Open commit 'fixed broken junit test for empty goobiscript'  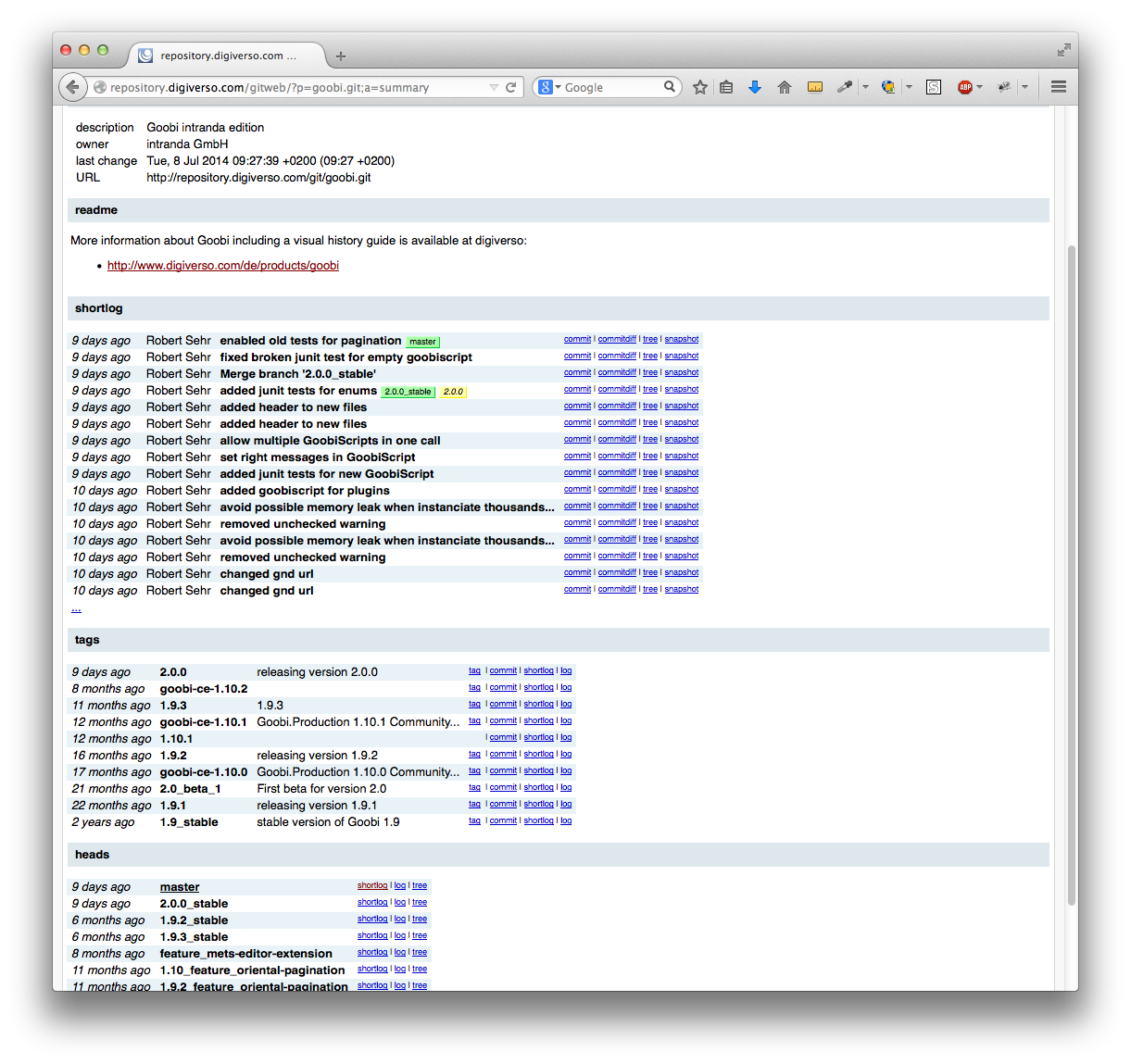(346, 357)
